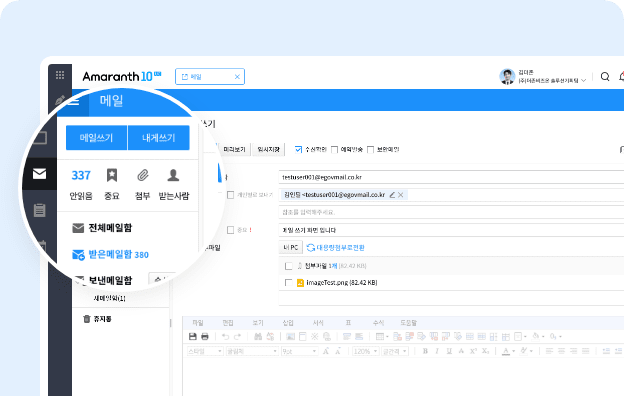Open the clipboard icon in dark sidebar
This screenshot has height=396, width=624.
tap(39, 210)
